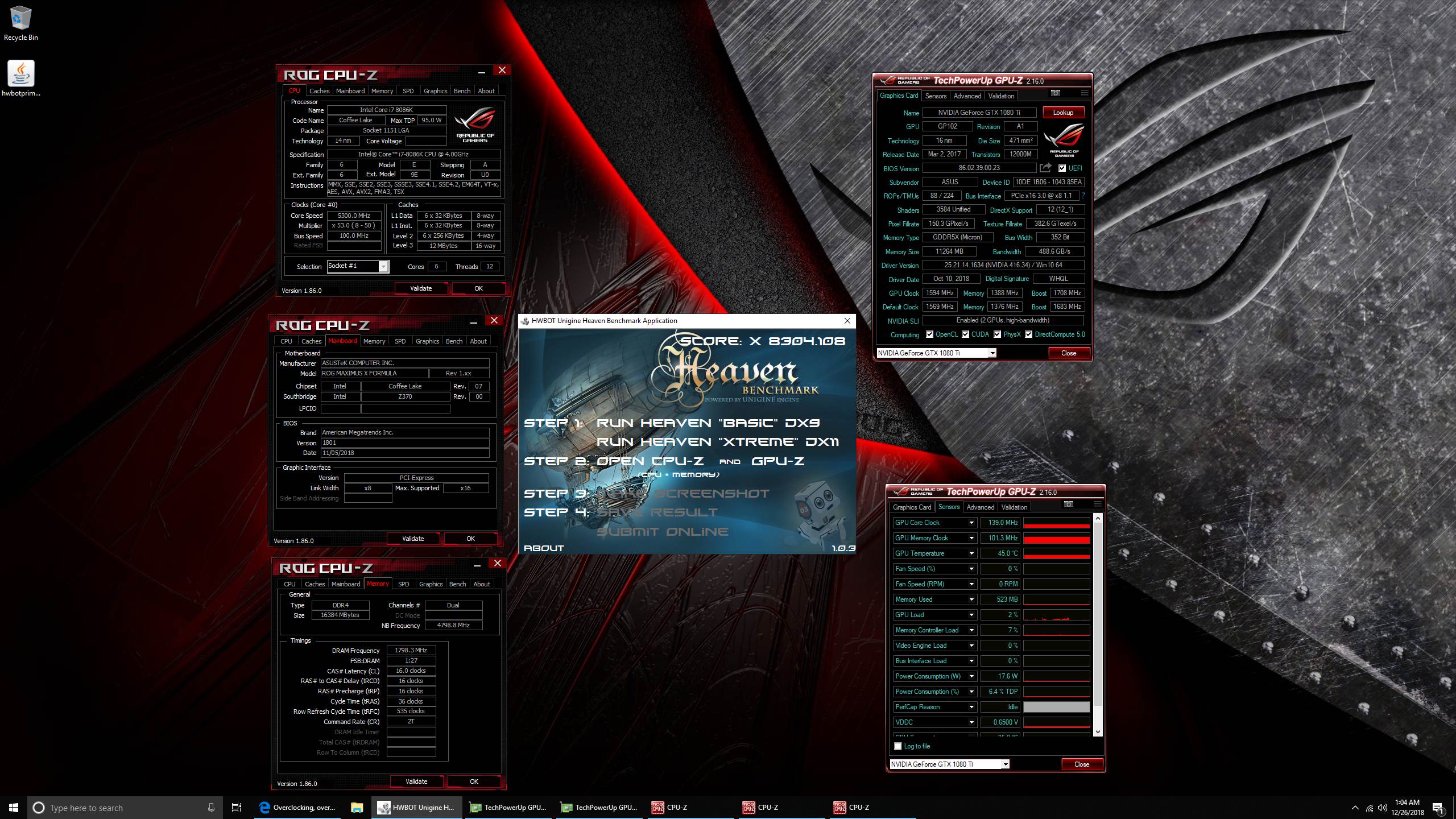
Task: Switch to the first CPU-Z taskbar item
Action: coord(690,808)
